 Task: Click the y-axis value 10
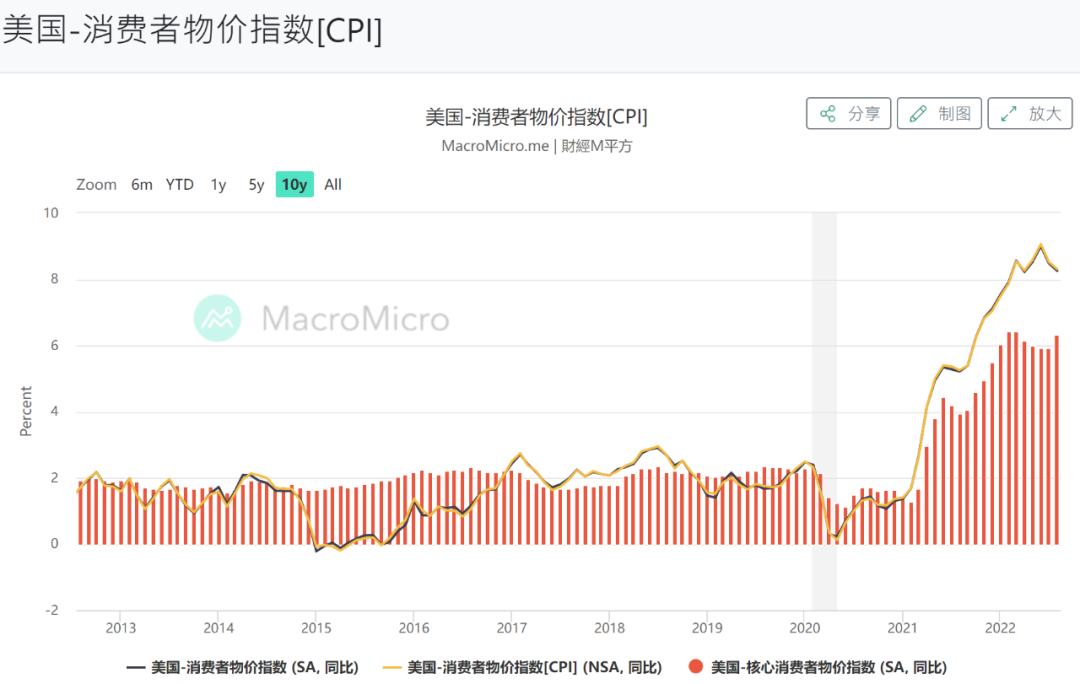(51, 213)
